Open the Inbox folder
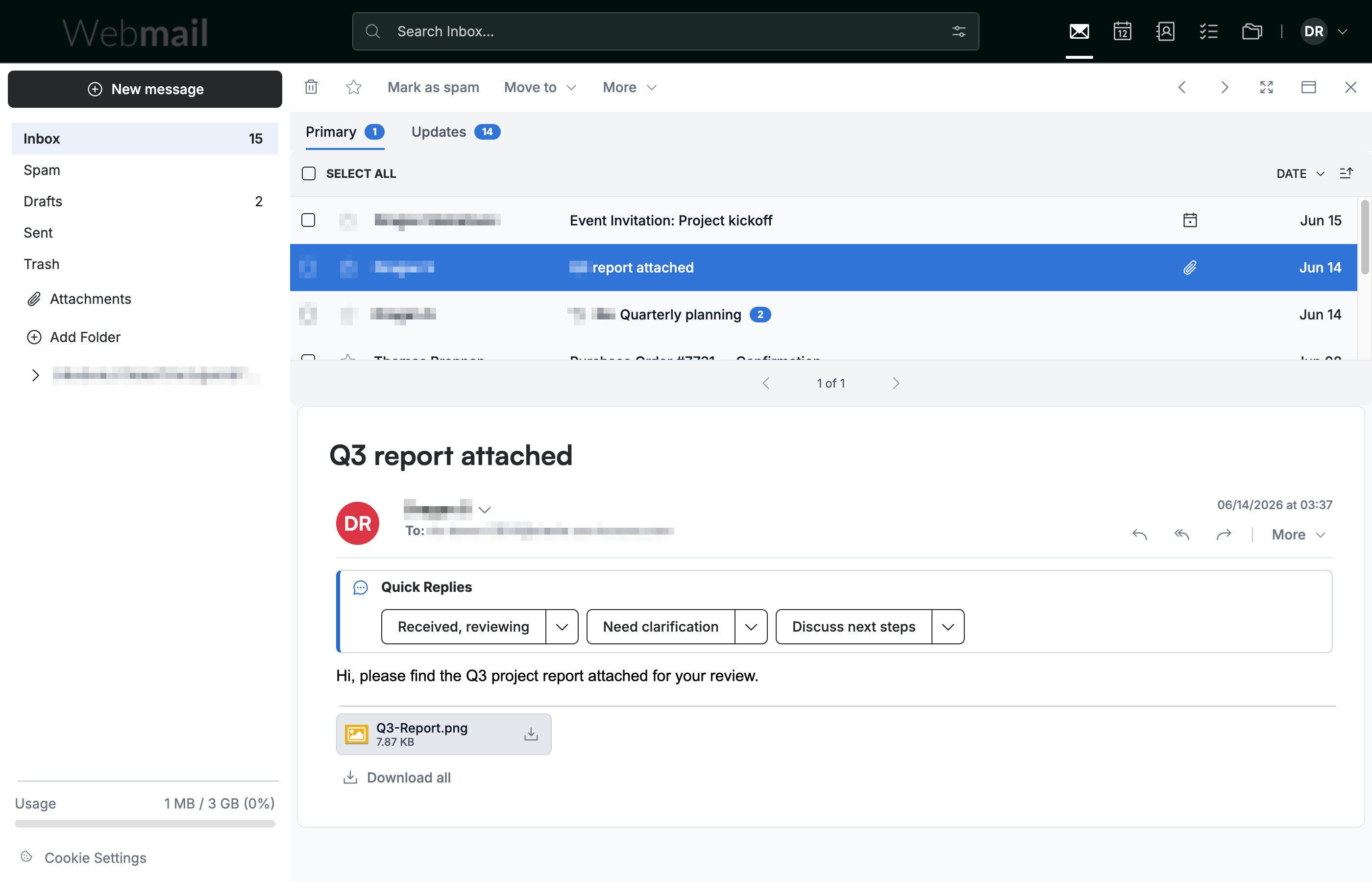 point(145,139)
